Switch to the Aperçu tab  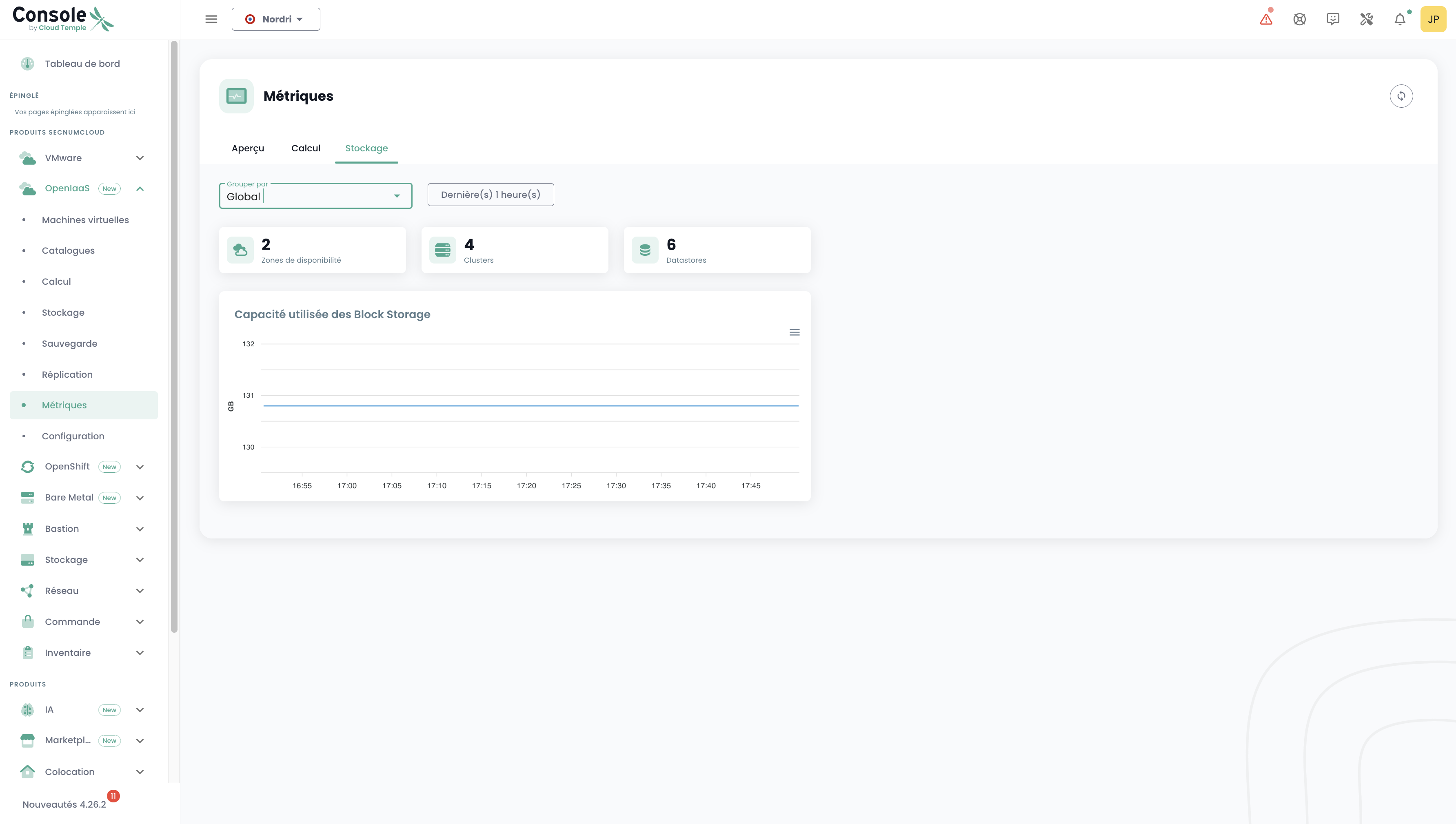[x=247, y=148]
